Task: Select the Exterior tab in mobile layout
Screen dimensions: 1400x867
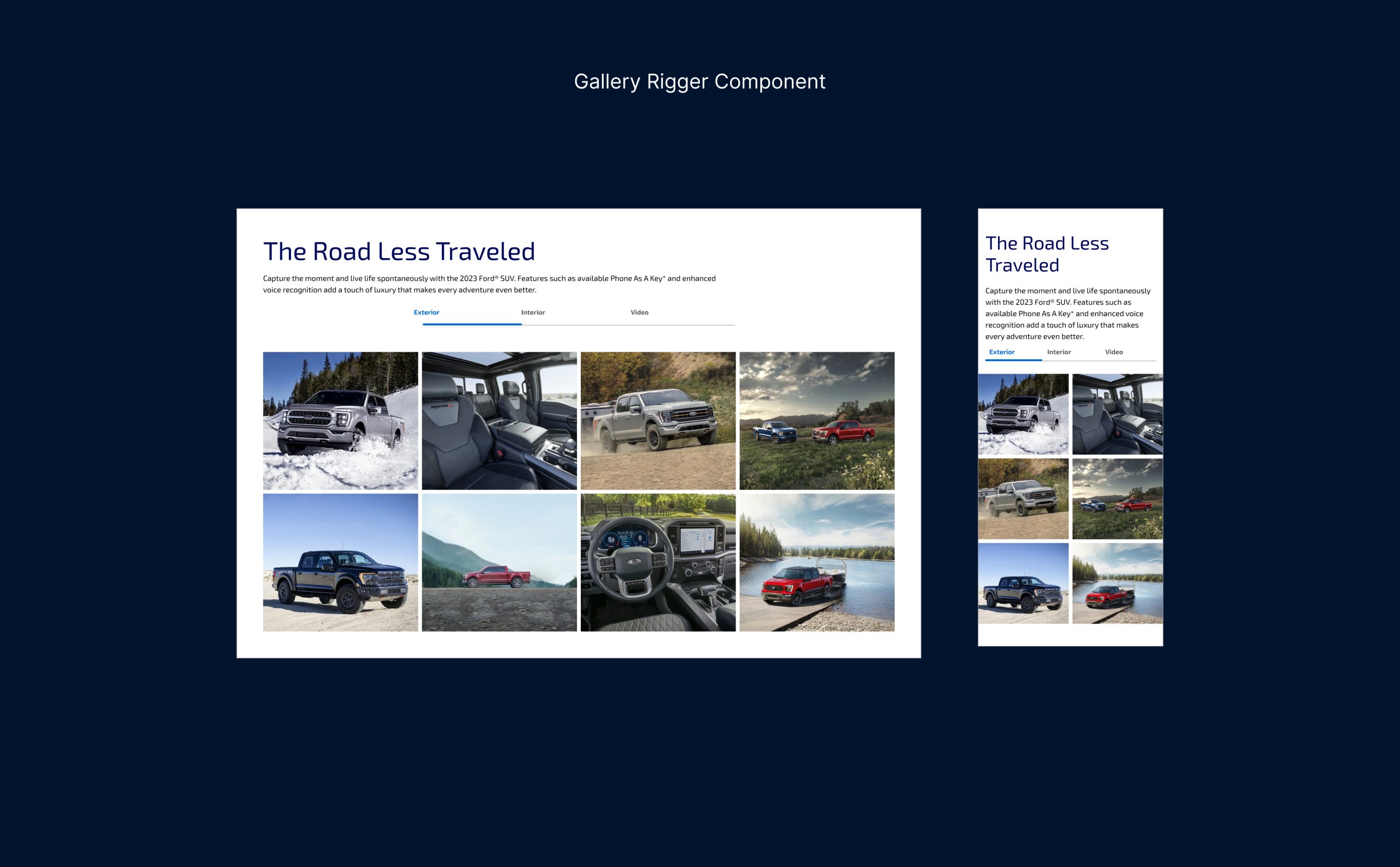Action: pos(1001,352)
